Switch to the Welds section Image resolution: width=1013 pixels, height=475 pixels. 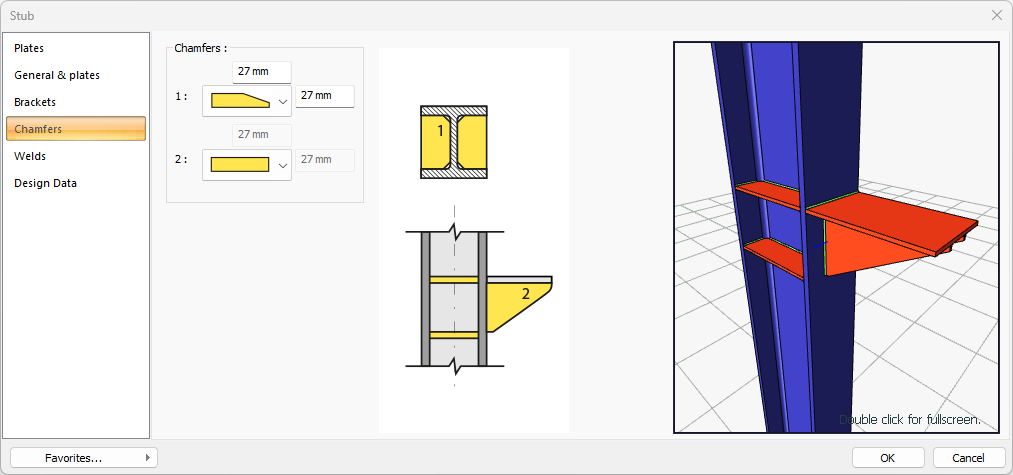tap(76, 156)
